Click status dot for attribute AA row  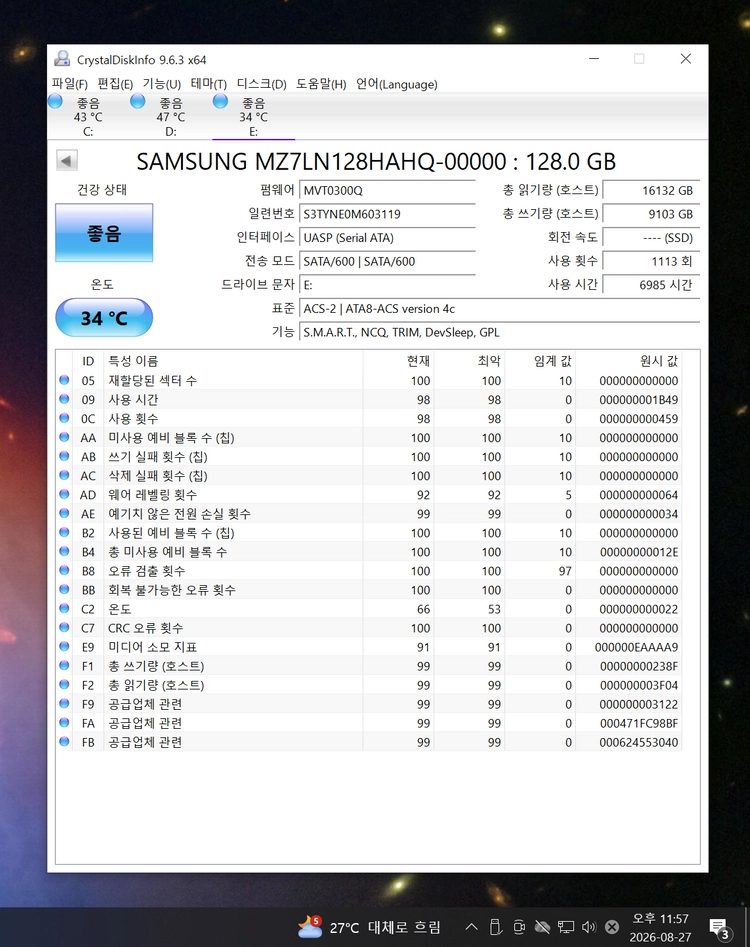tap(64, 437)
